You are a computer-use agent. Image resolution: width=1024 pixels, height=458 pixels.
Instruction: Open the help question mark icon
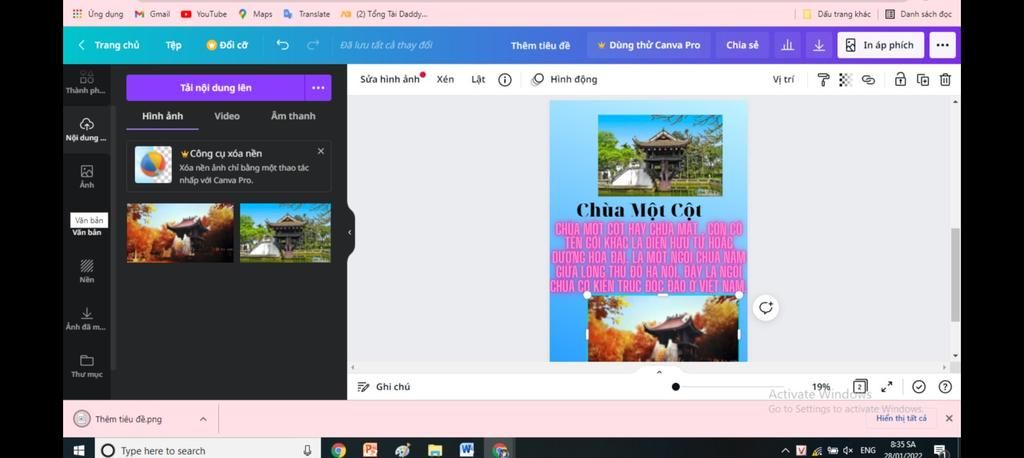(945, 387)
